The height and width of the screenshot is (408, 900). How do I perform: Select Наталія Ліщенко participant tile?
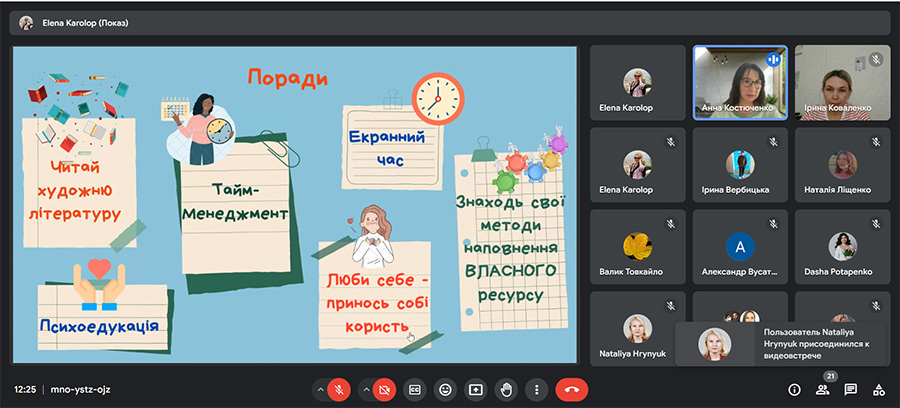point(842,165)
